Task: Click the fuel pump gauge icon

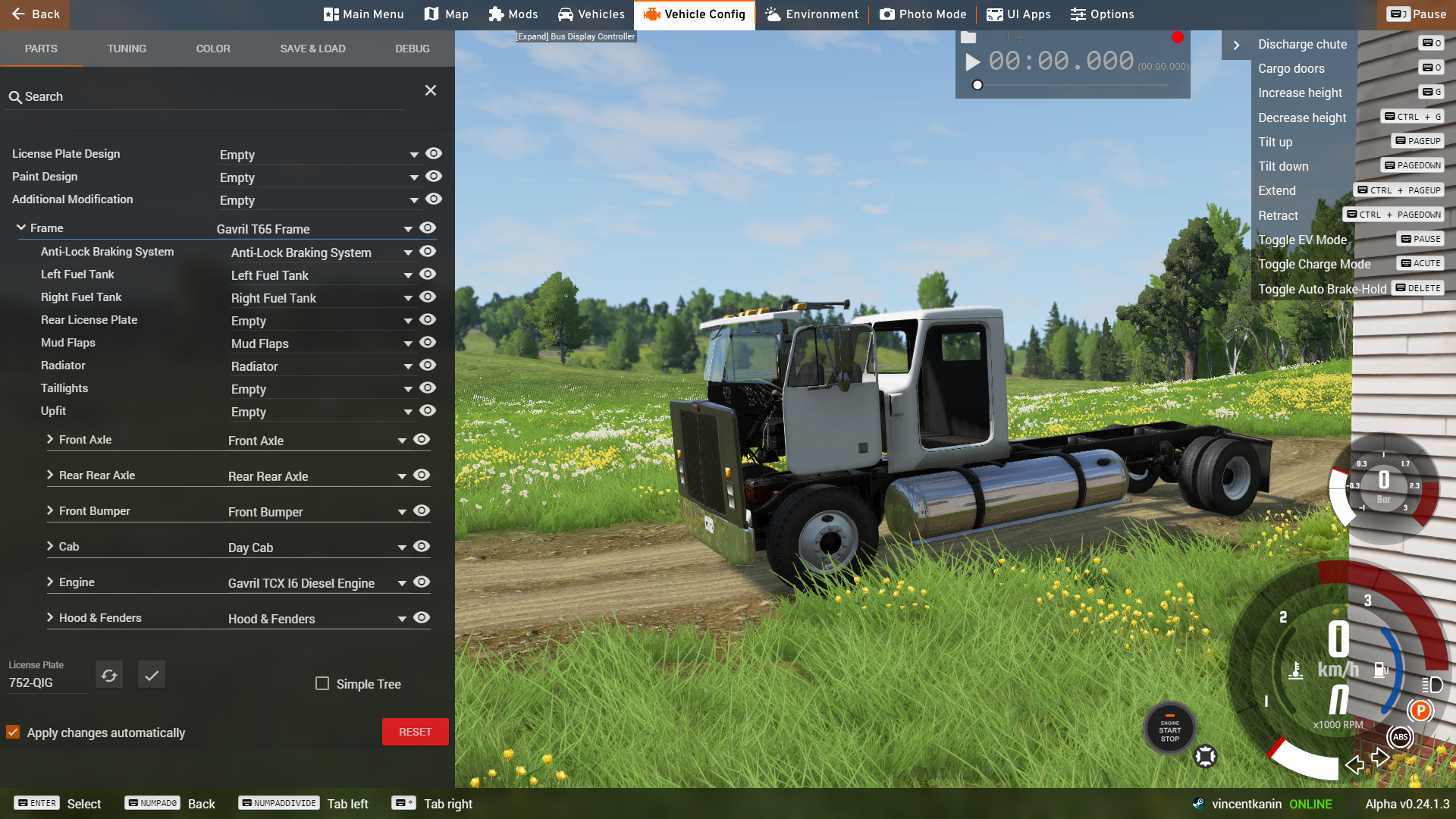Action: [1381, 669]
